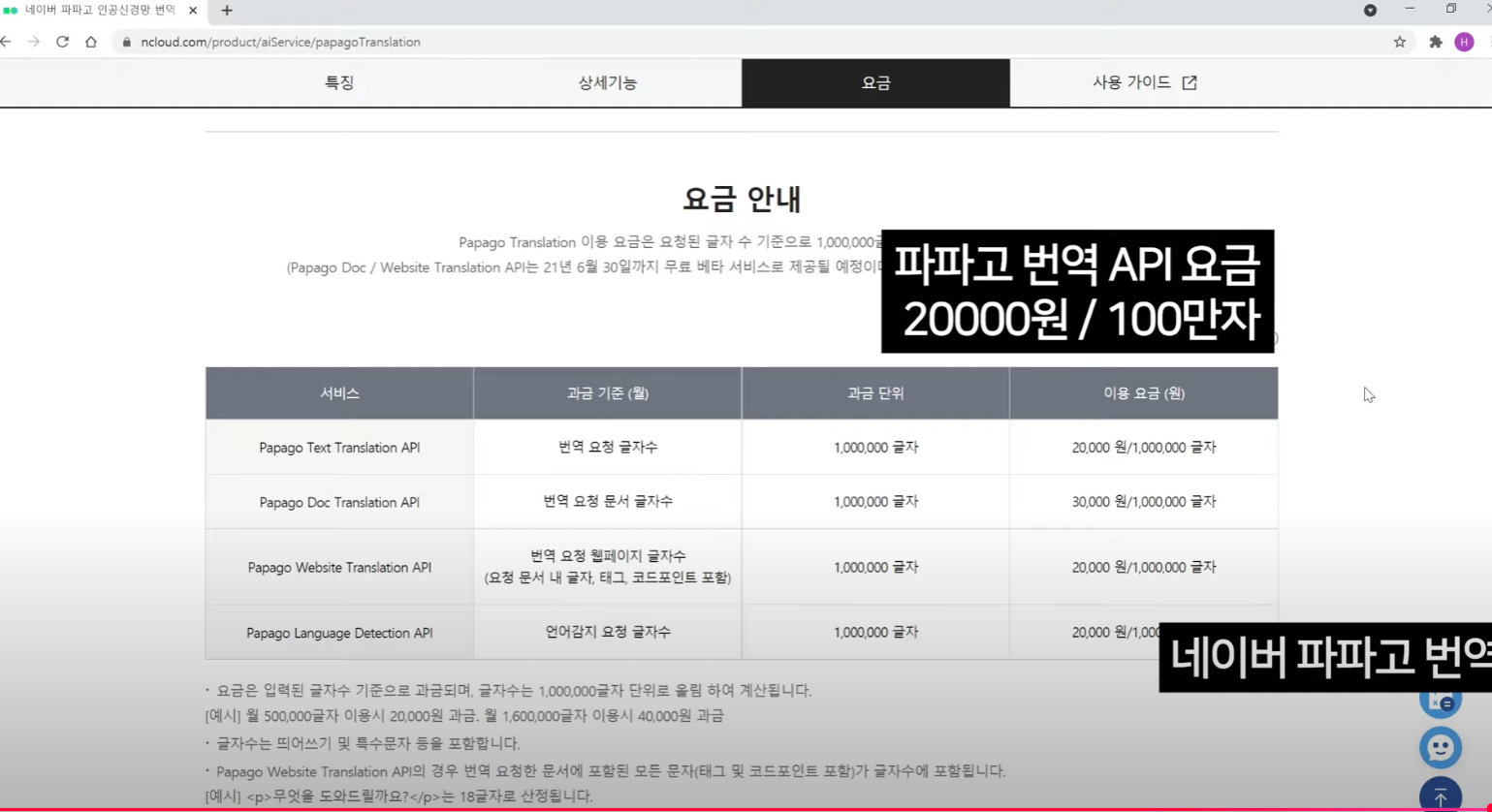Image resolution: width=1492 pixels, height=812 pixels.
Task: Select the 네이버 파파고 browser tab title
Action: coord(101,11)
